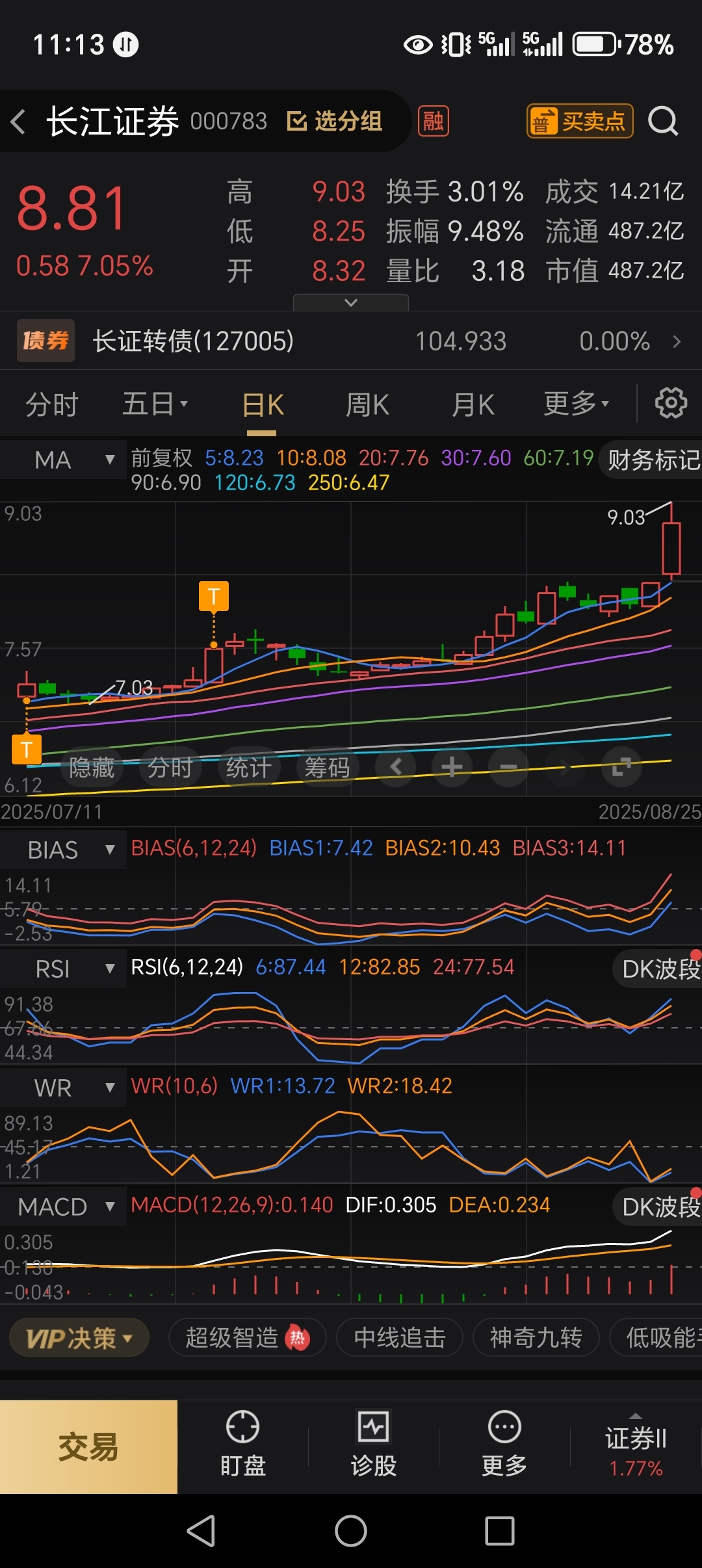Tap the upper orange T marker
Image resolution: width=702 pixels, height=1568 pixels.
[214, 596]
